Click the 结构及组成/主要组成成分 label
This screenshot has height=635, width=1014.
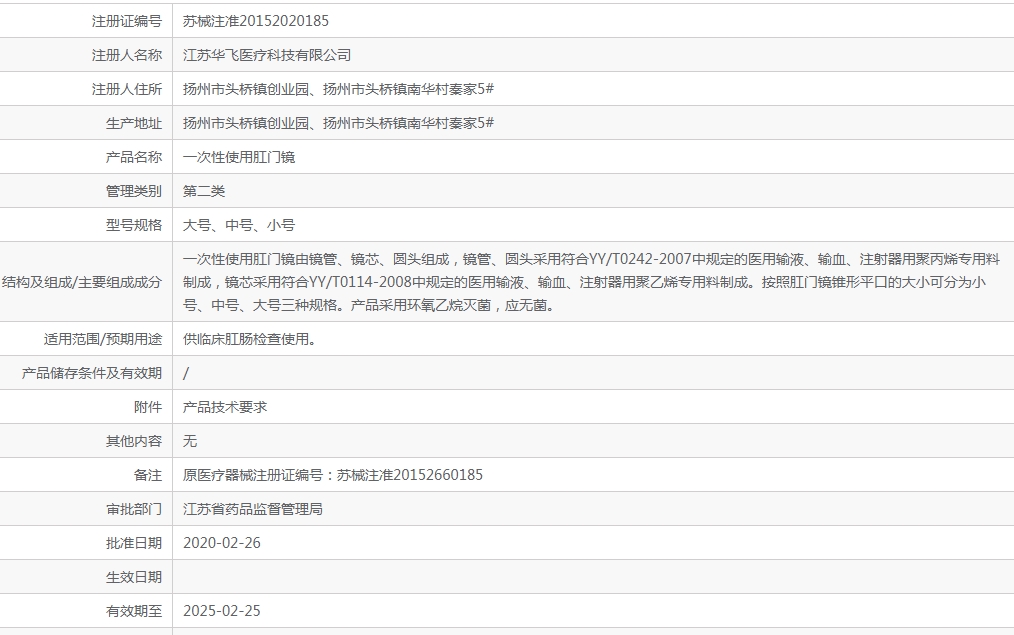coord(82,282)
